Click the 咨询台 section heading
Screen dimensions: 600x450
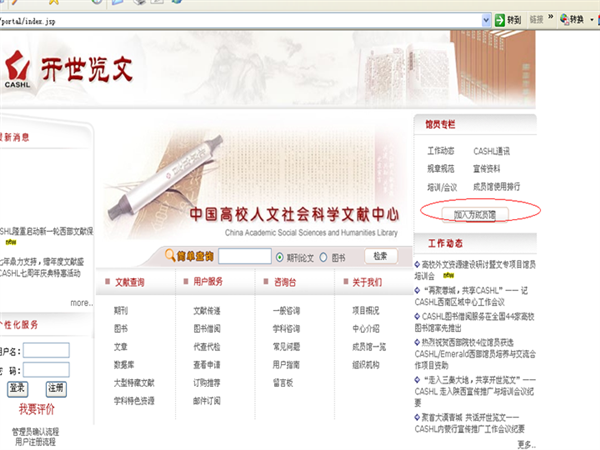(x=285, y=282)
